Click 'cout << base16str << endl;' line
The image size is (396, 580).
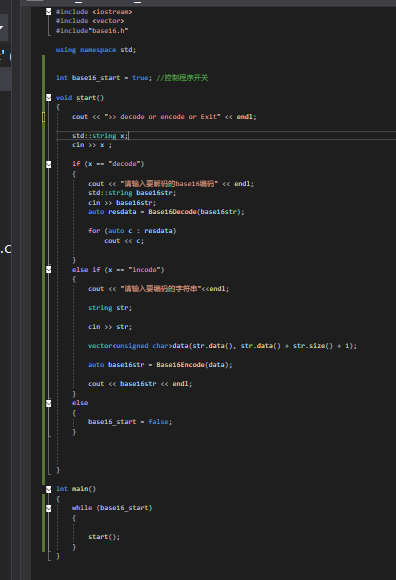click(x=140, y=384)
